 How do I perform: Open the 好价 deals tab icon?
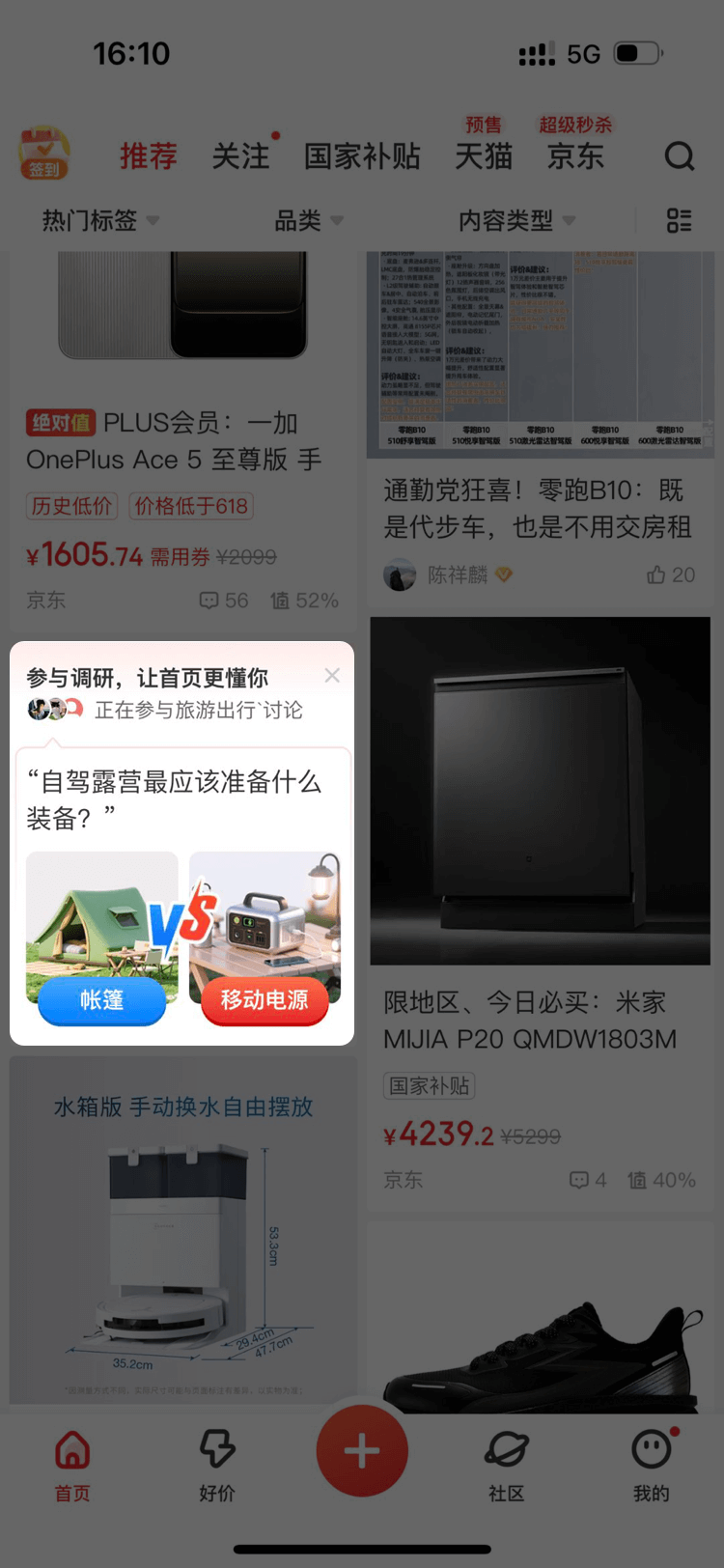pyautogui.click(x=217, y=1449)
